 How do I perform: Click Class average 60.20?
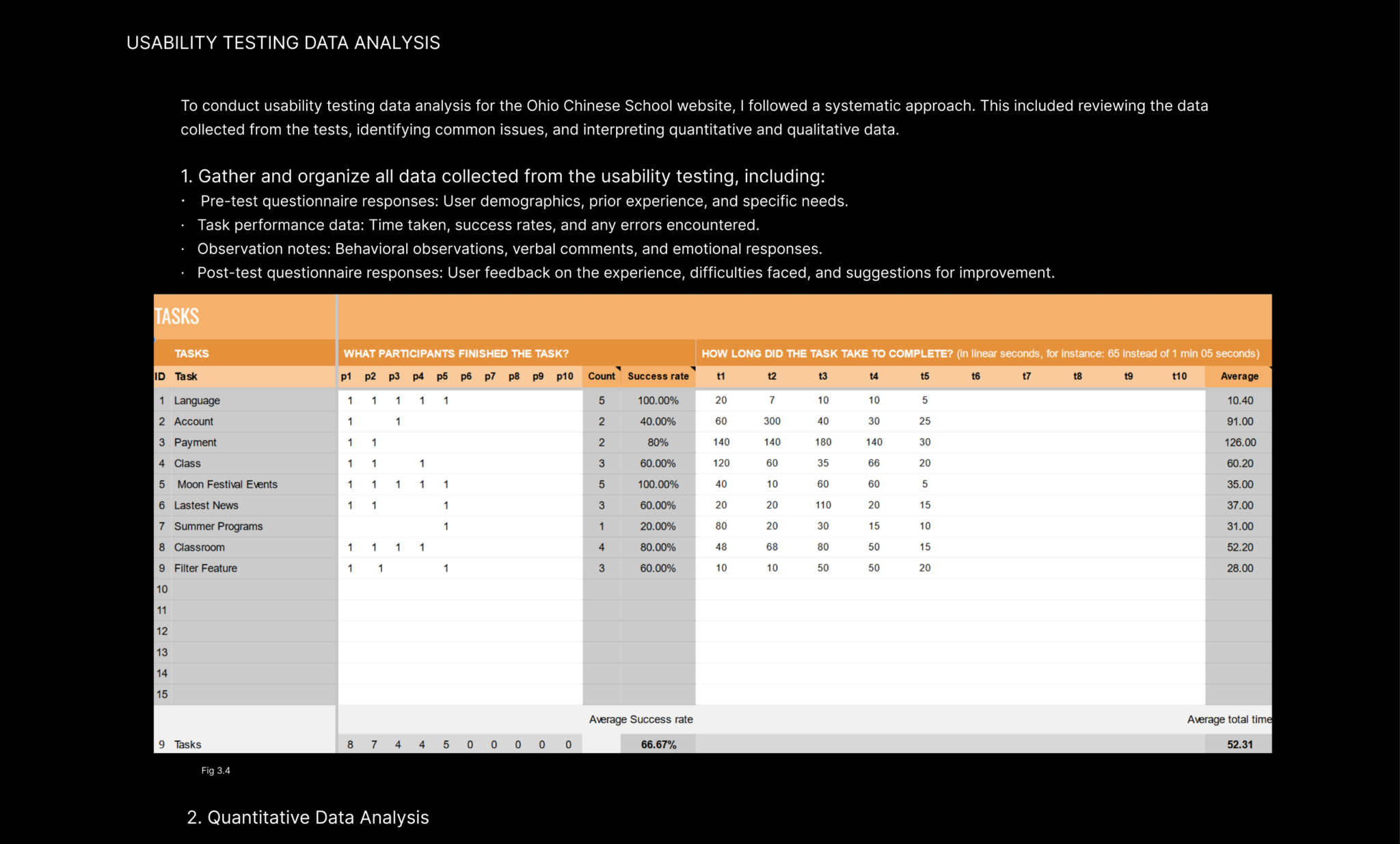click(1240, 463)
